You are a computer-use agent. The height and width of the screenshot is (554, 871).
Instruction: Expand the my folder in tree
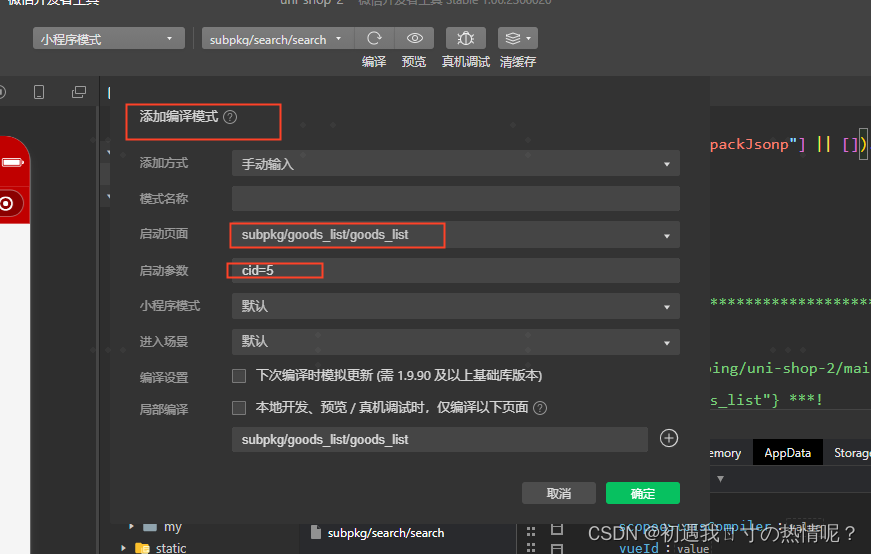tap(131, 526)
